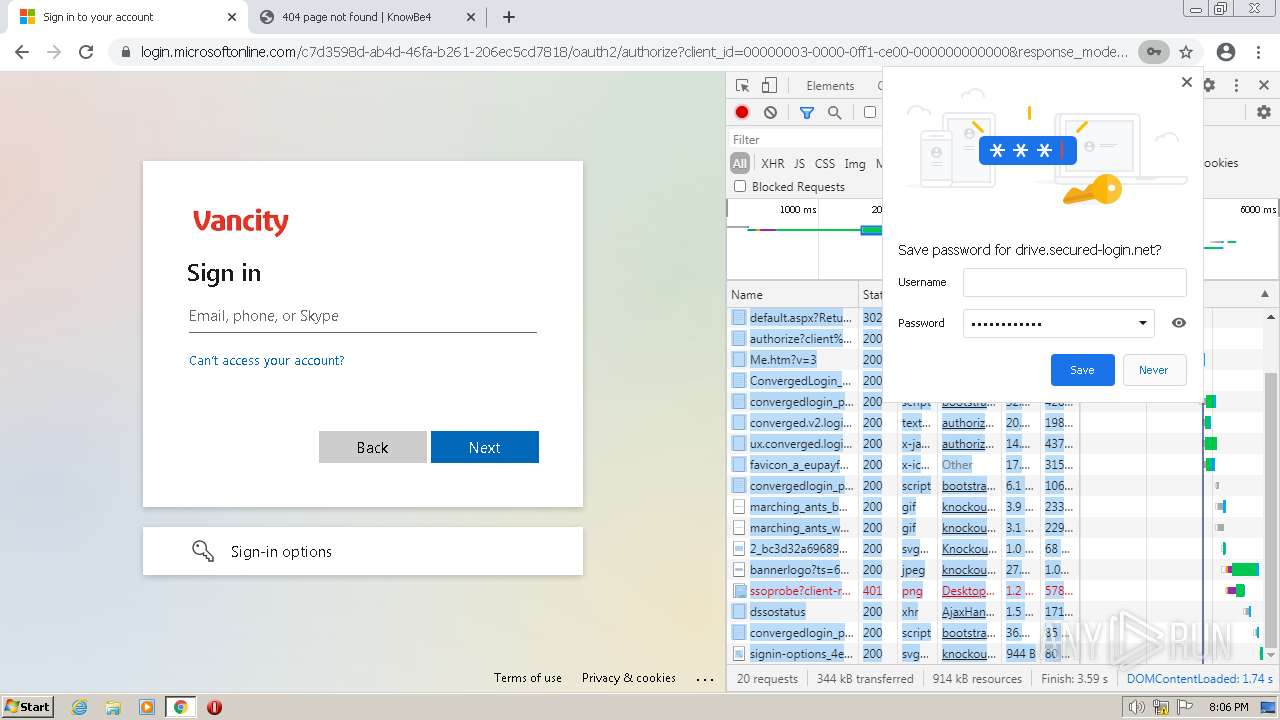Open the footer ellipsis more options
The height and width of the screenshot is (720, 1280).
point(705,679)
